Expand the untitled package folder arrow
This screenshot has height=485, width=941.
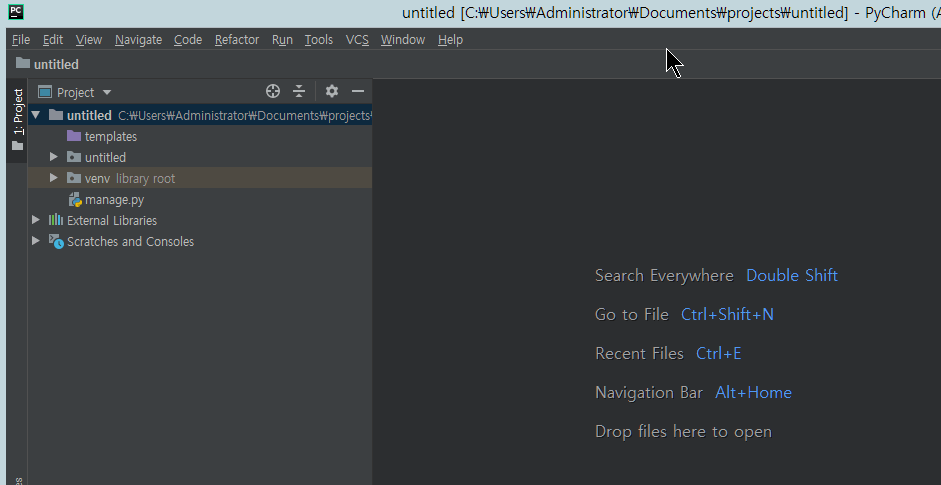[x=53, y=157]
